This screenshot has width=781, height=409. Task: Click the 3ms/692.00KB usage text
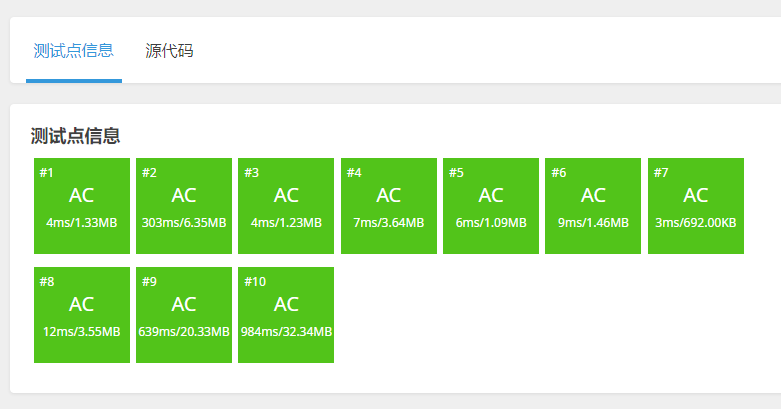(x=696, y=222)
